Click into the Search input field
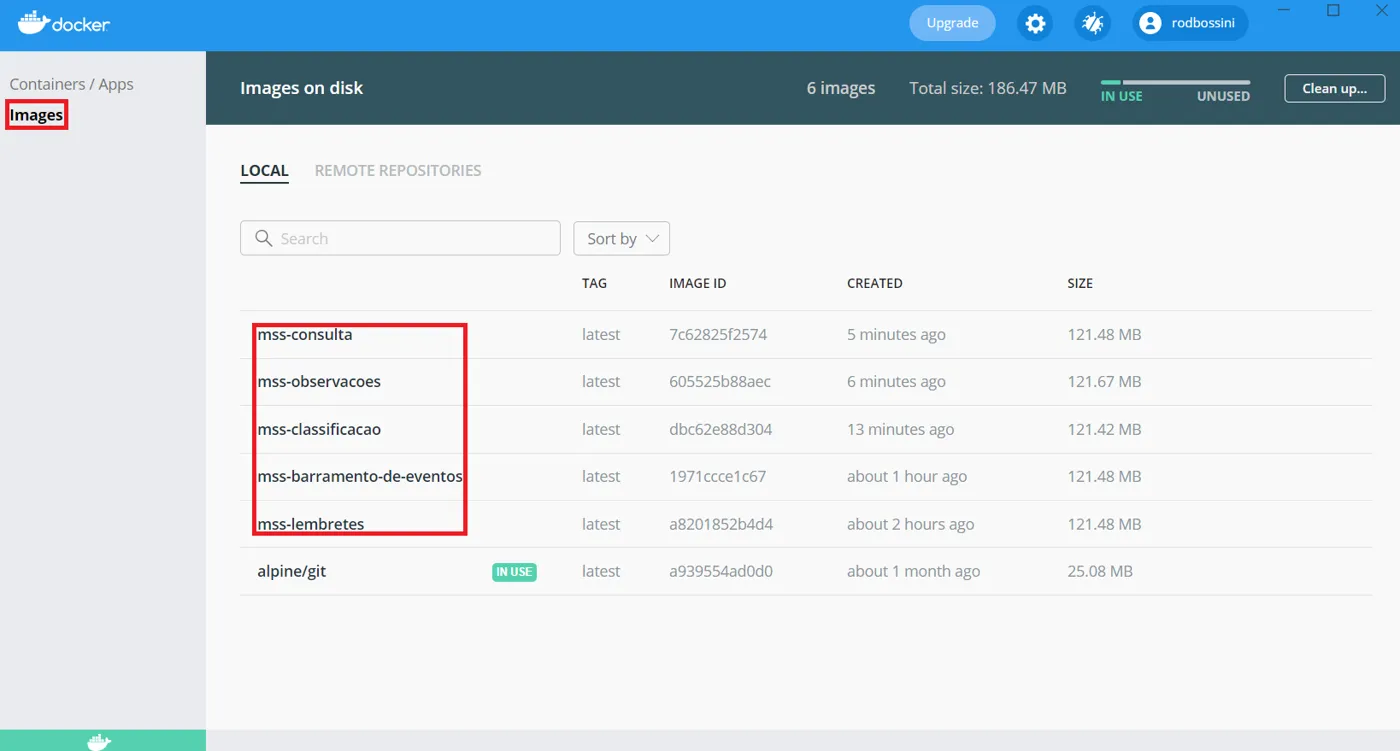 coord(400,238)
